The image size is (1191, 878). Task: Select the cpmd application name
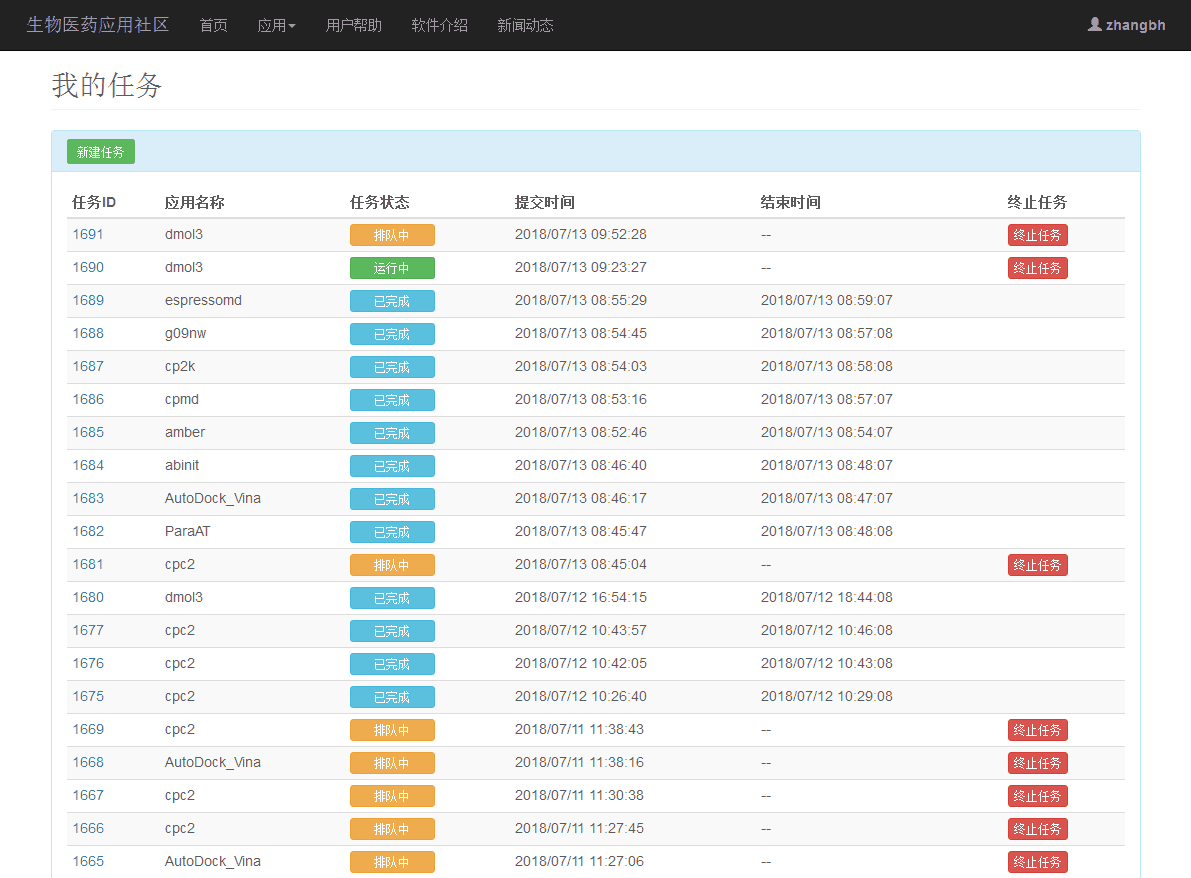[x=182, y=400]
